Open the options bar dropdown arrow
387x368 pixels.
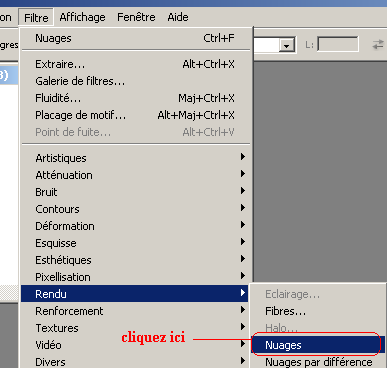point(287,45)
